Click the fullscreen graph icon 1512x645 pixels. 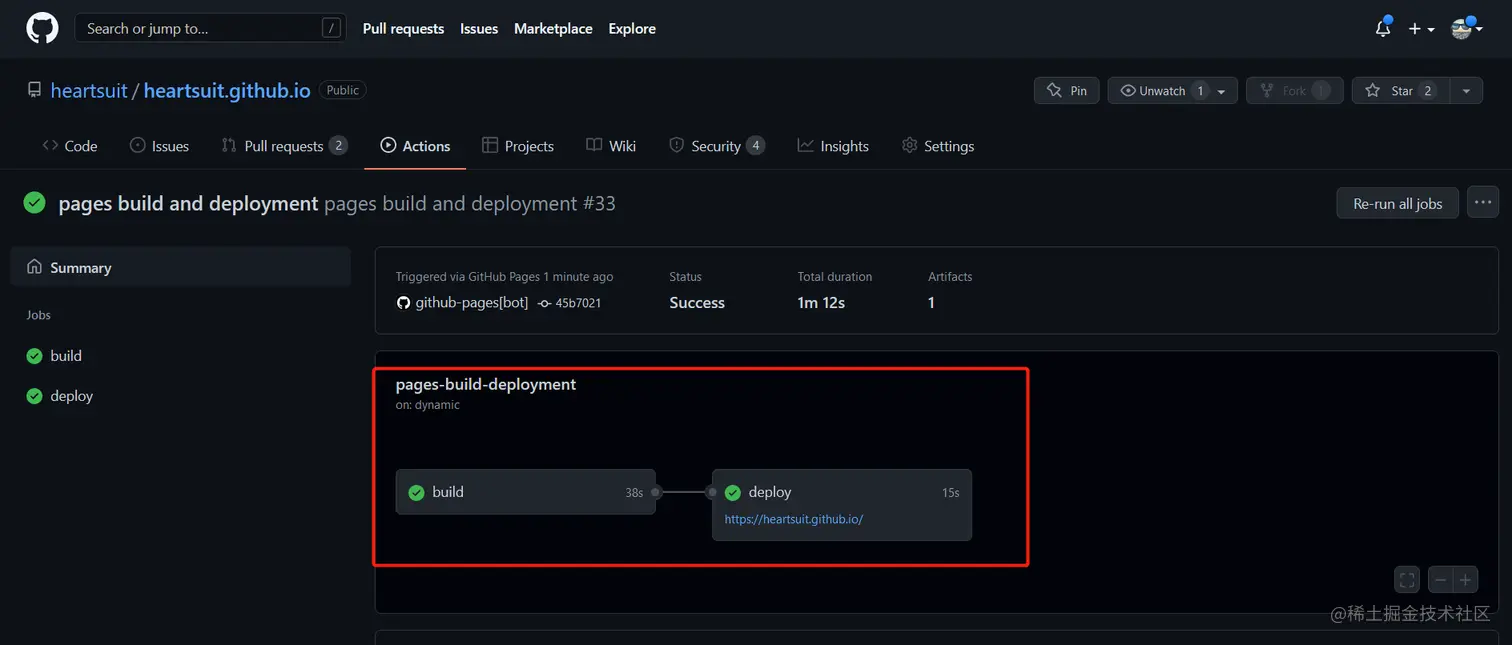[1407, 580]
